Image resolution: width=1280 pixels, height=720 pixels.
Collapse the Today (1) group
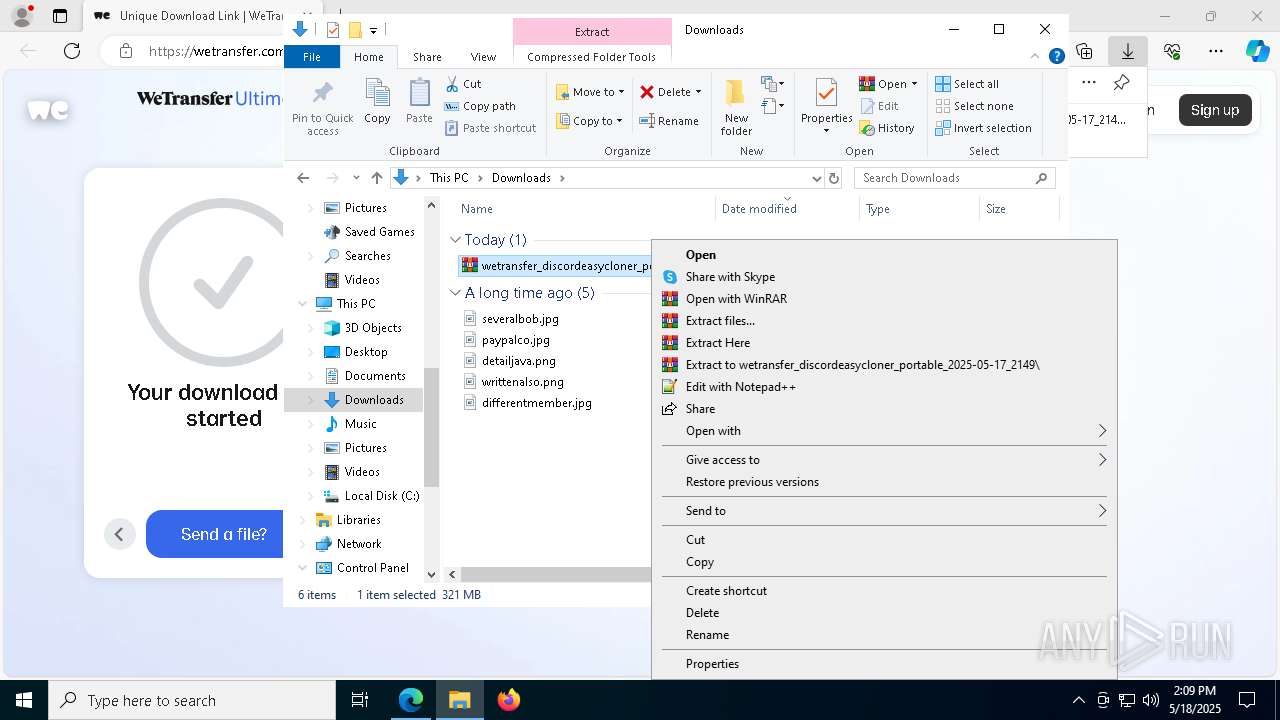click(455, 240)
